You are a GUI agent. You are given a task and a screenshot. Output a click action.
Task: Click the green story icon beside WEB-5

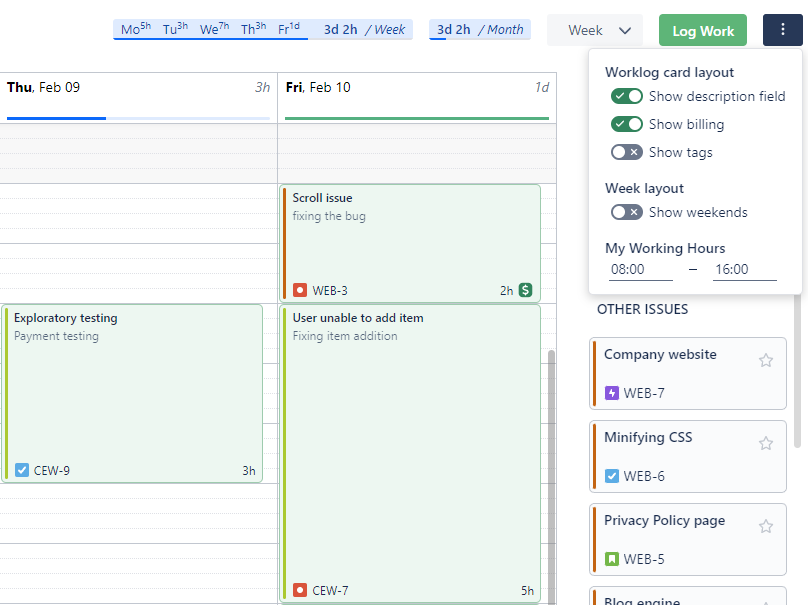coord(612,559)
